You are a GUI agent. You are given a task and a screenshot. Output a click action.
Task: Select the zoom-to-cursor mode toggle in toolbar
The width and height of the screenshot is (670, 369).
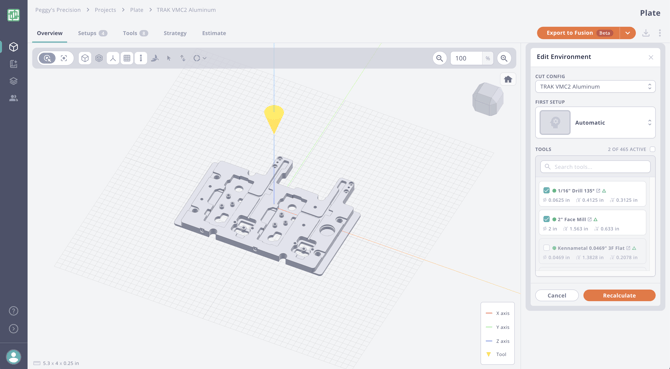[x=47, y=58]
